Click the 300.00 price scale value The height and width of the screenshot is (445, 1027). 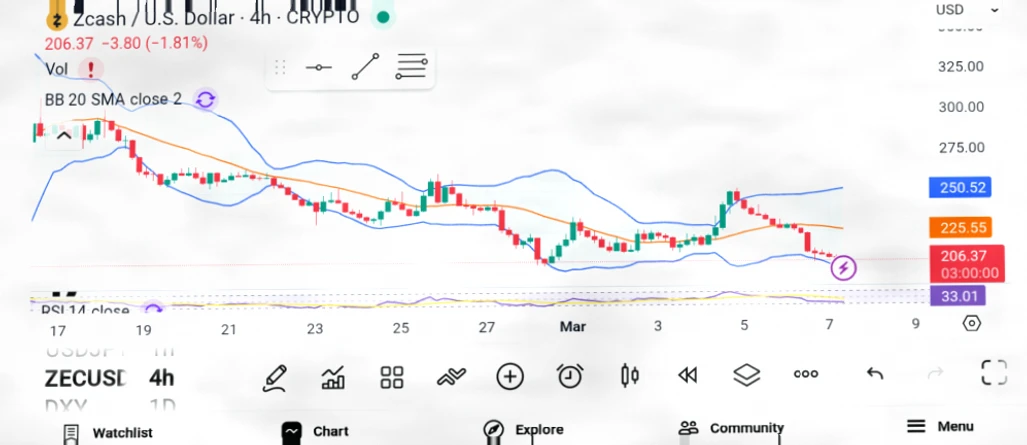961,107
